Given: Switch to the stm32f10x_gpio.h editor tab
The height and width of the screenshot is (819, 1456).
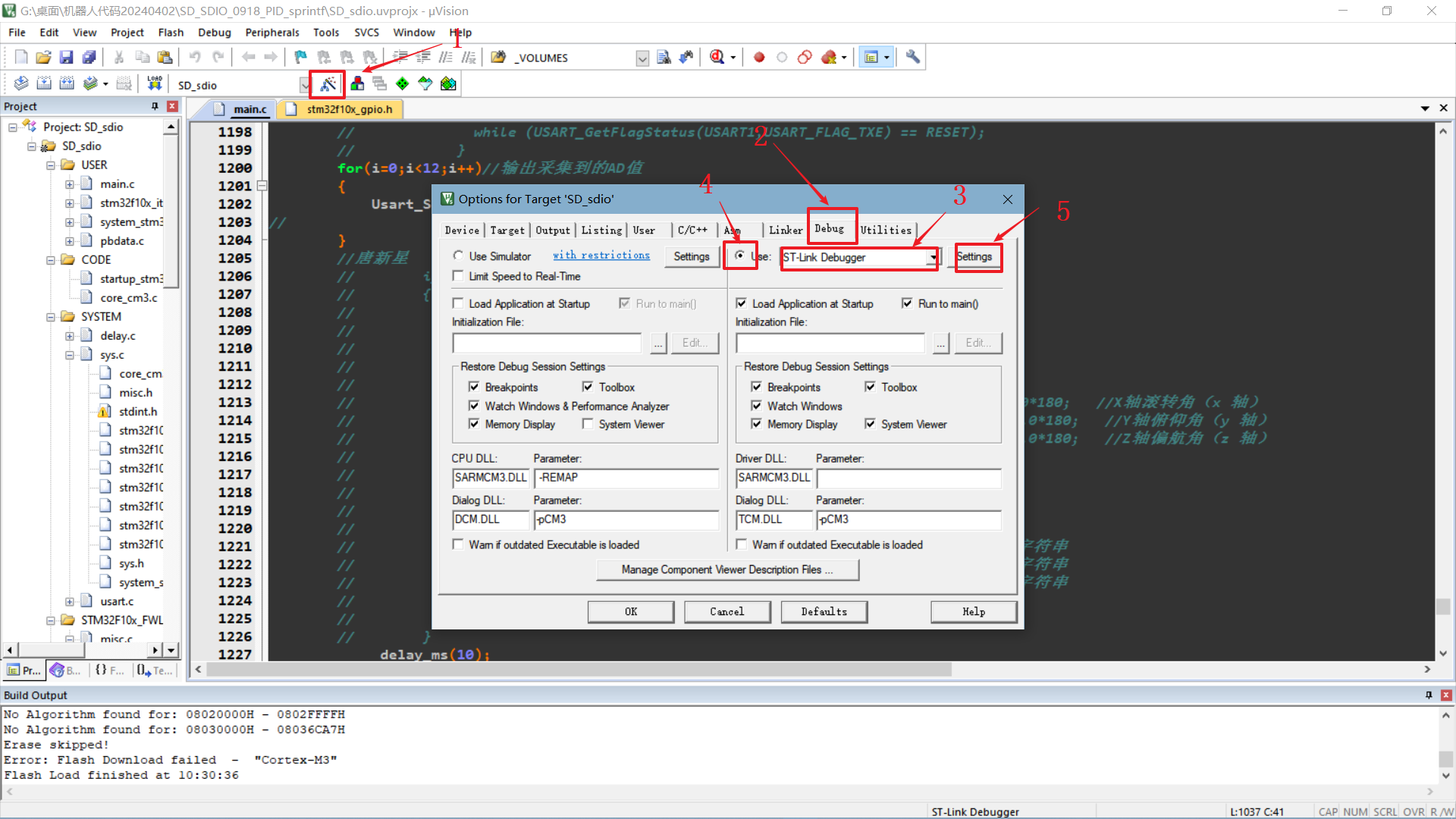Looking at the screenshot, I should click(x=341, y=109).
